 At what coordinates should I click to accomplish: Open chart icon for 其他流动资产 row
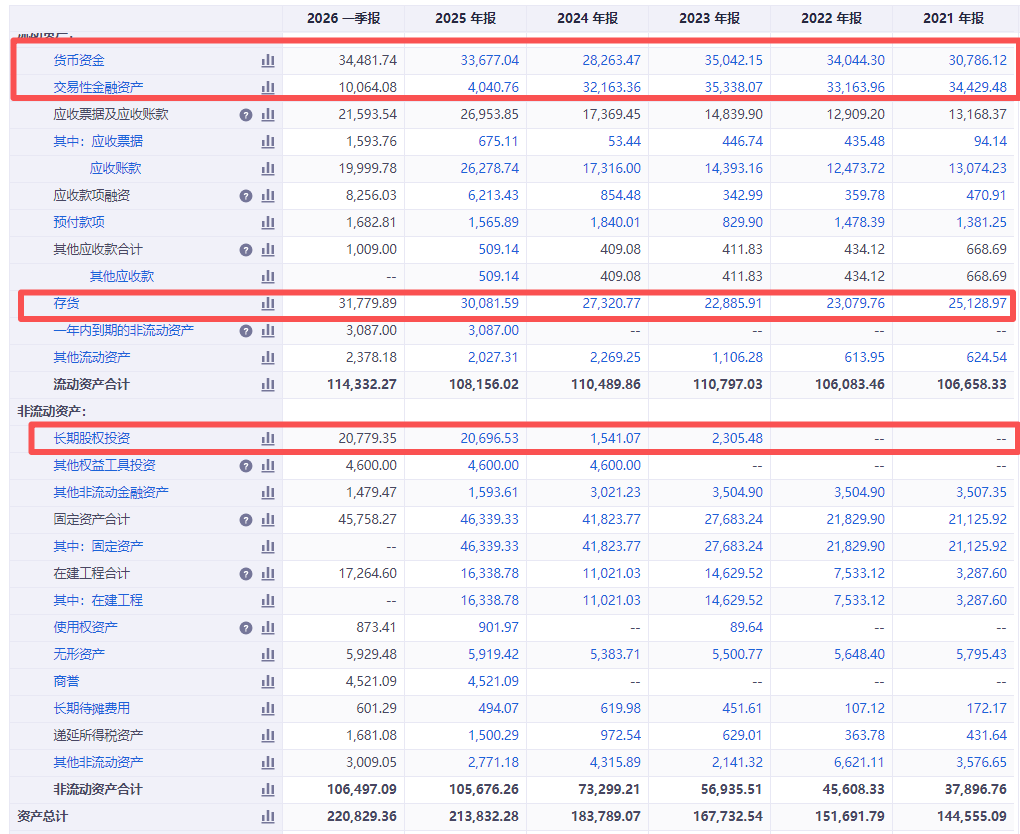click(267, 358)
